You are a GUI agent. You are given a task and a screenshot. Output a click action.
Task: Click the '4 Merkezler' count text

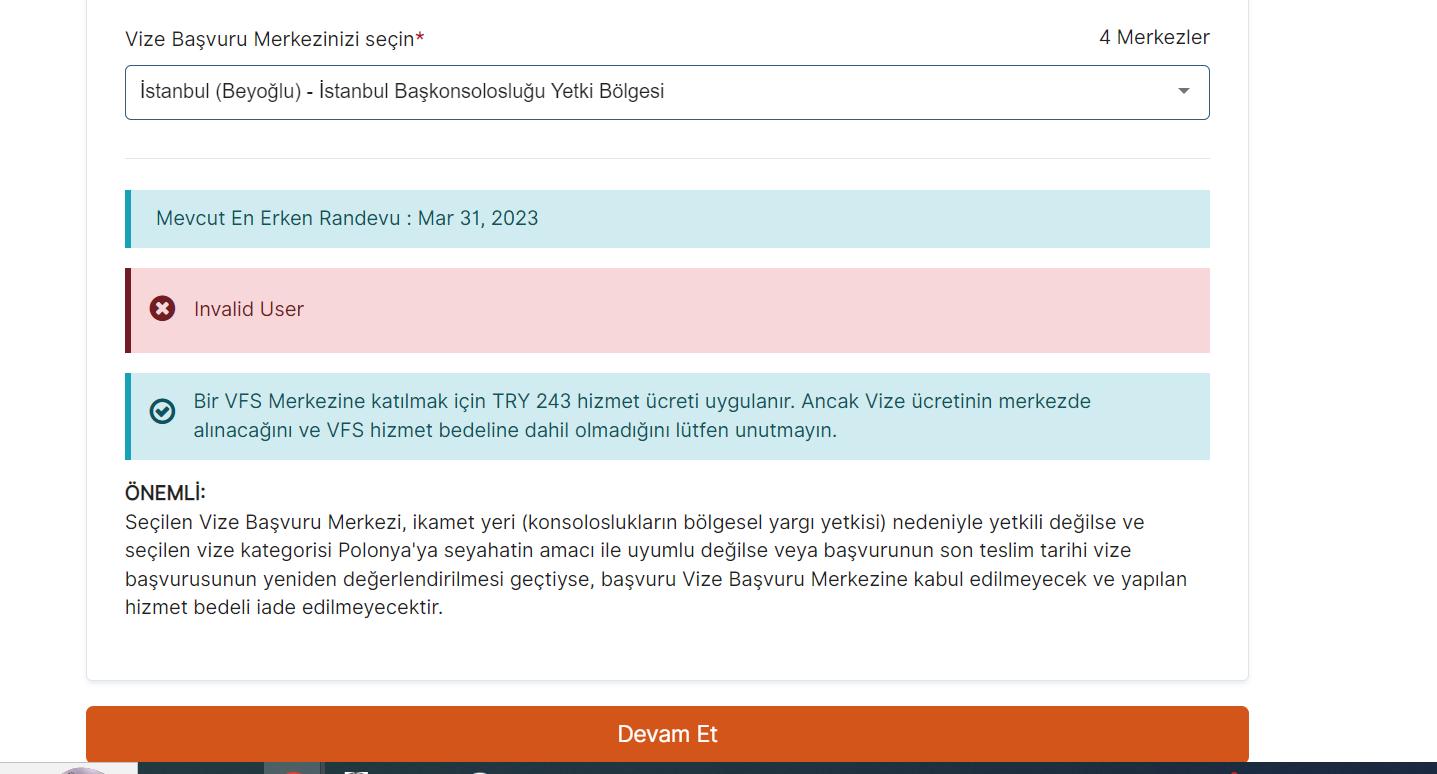[1154, 38]
